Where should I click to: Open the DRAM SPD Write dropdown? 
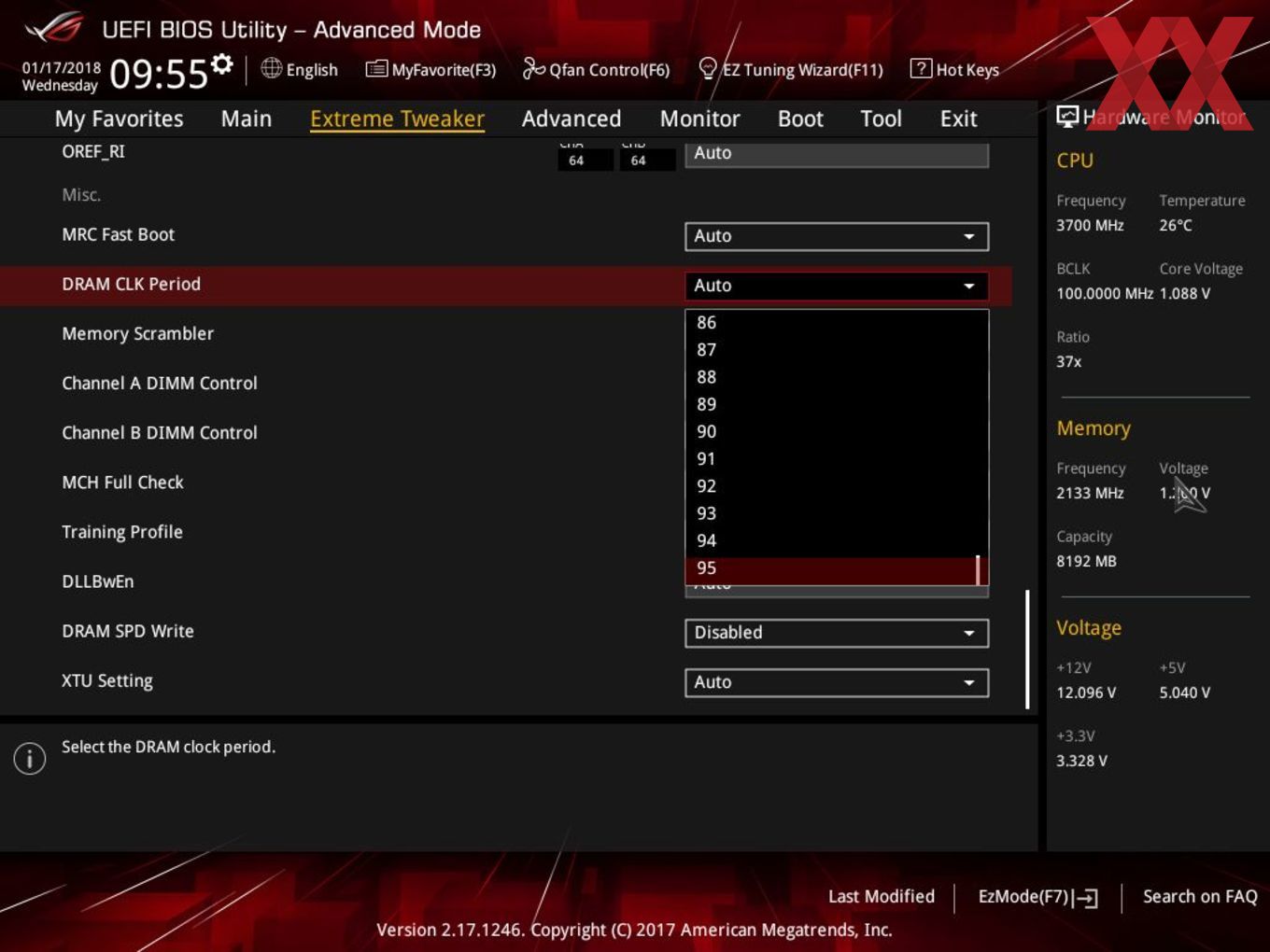click(x=837, y=633)
